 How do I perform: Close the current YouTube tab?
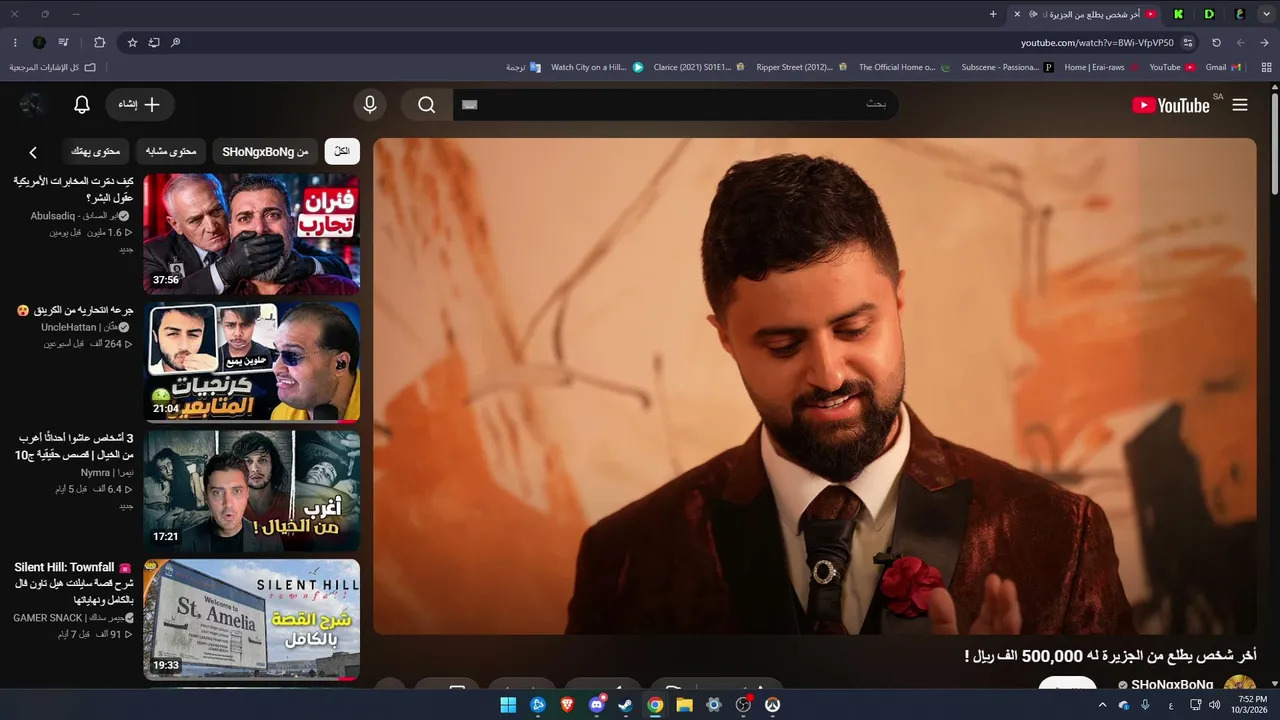click(x=1017, y=14)
